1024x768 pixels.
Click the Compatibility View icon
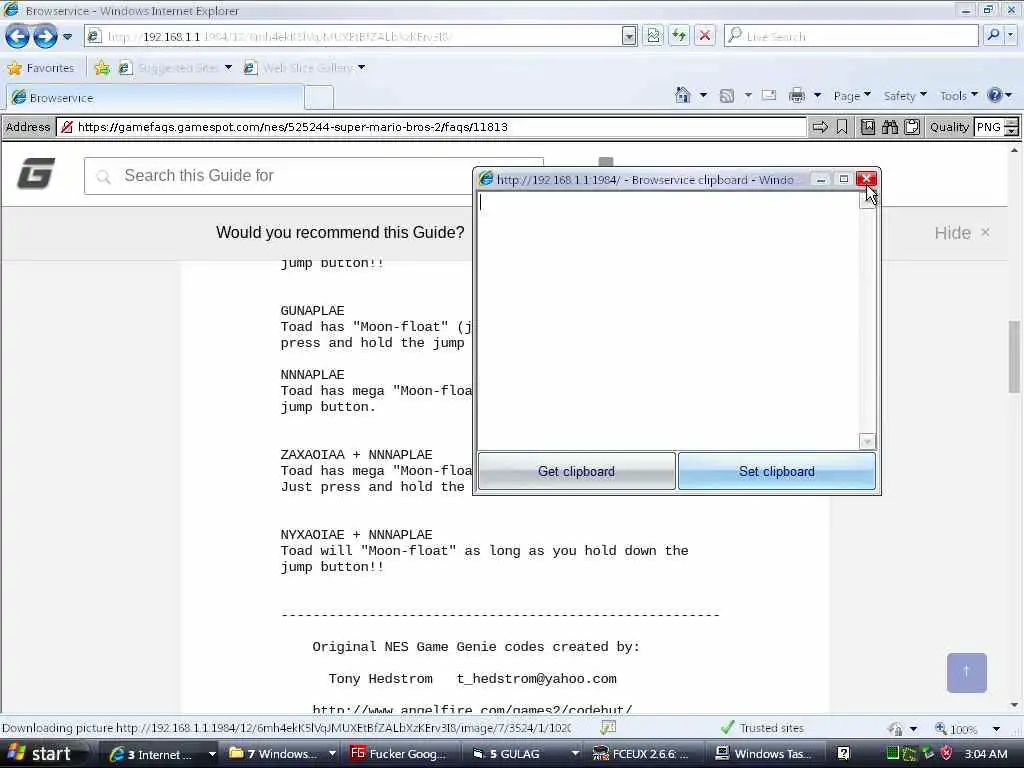pyautogui.click(x=653, y=36)
